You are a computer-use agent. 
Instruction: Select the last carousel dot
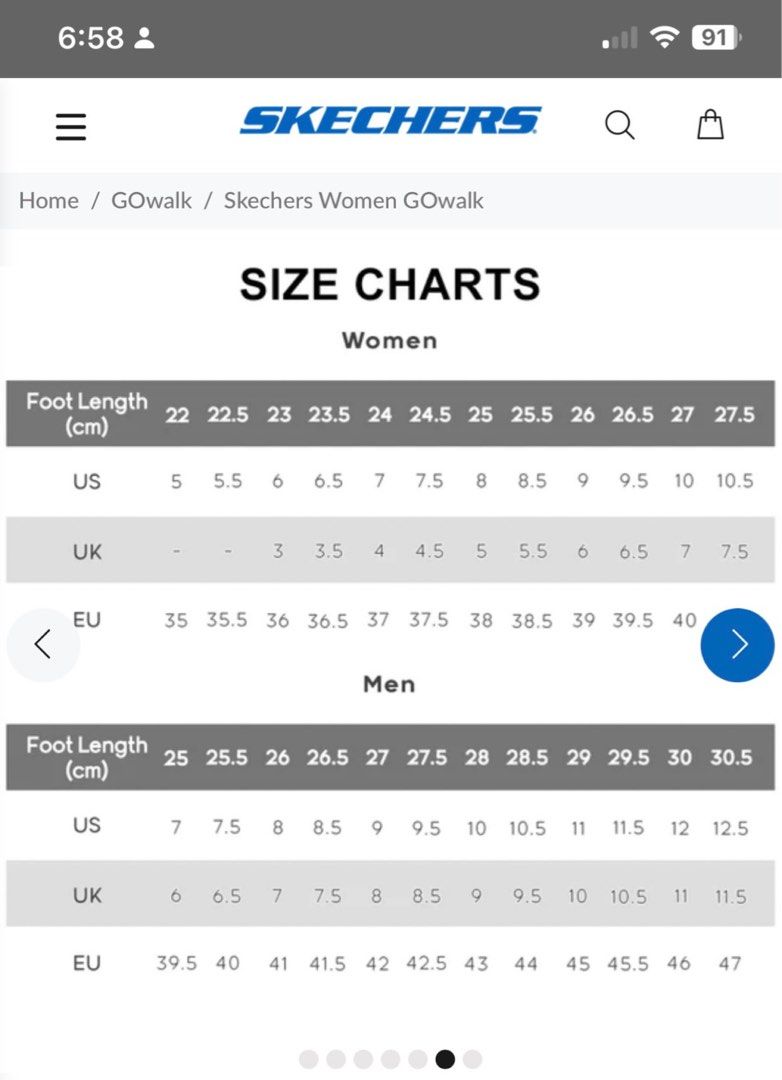click(473, 1059)
